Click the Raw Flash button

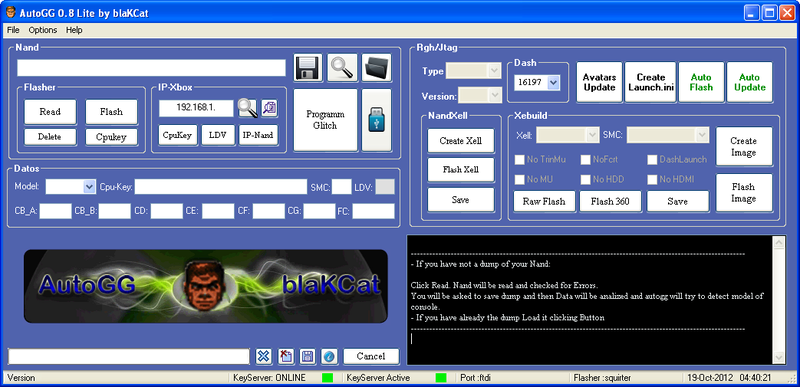click(x=544, y=201)
